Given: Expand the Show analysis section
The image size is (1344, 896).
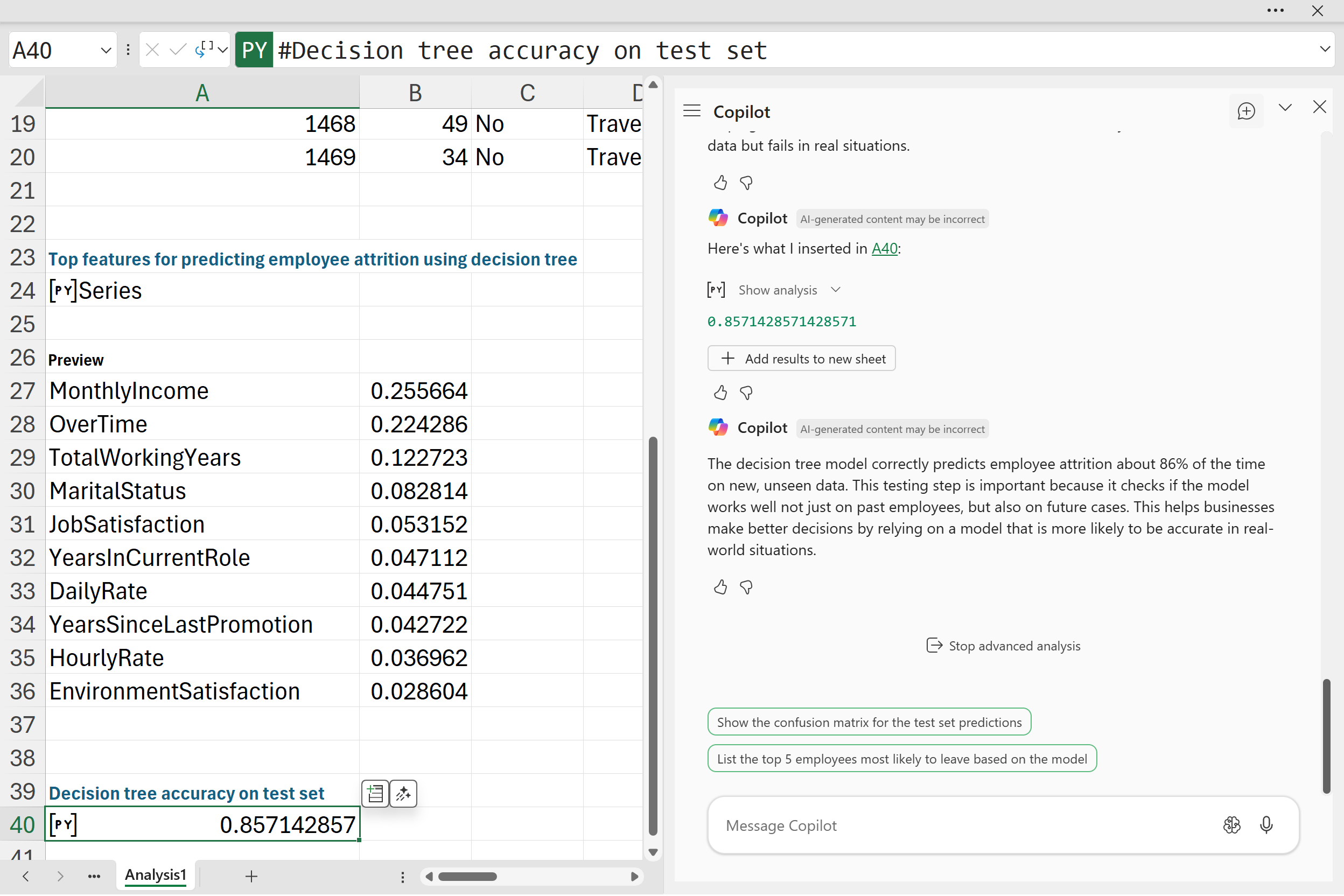Looking at the screenshot, I should click(x=788, y=290).
